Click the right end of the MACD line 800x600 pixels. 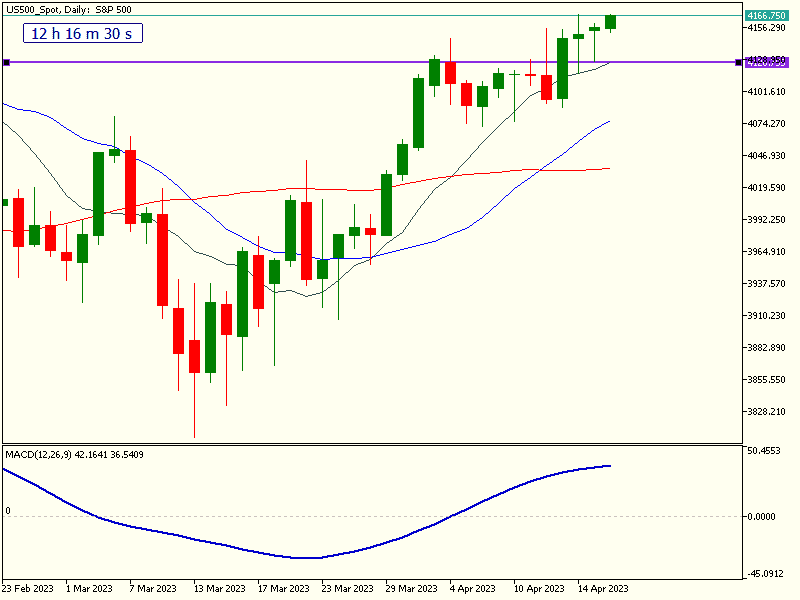click(x=609, y=465)
